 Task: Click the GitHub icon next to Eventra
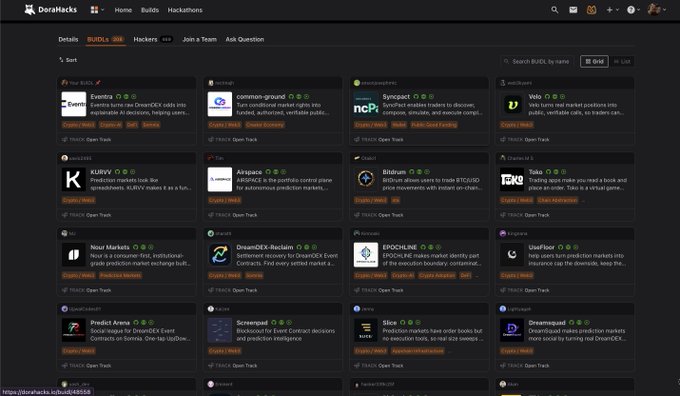tap(118, 96)
